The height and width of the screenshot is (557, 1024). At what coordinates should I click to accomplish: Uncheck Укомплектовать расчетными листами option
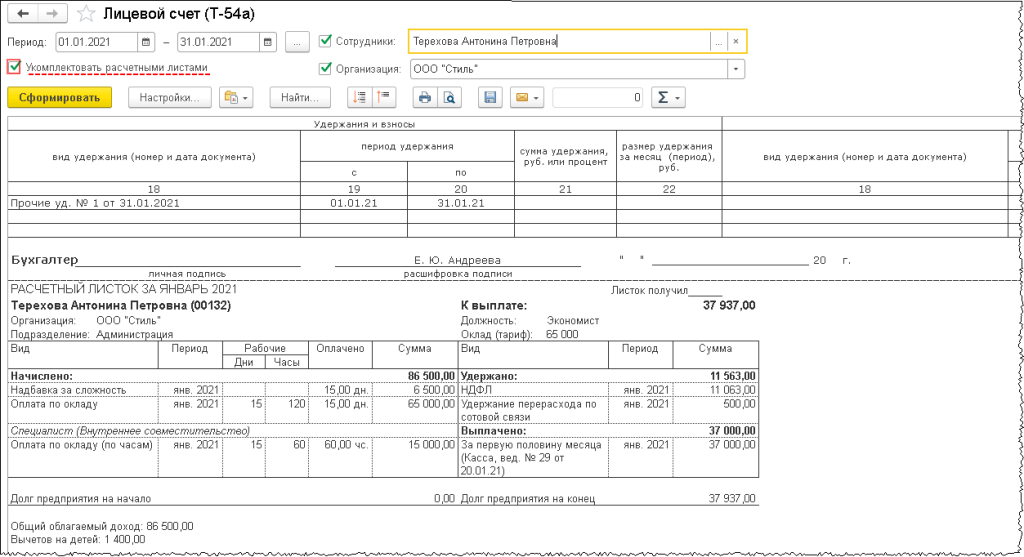click(14, 68)
